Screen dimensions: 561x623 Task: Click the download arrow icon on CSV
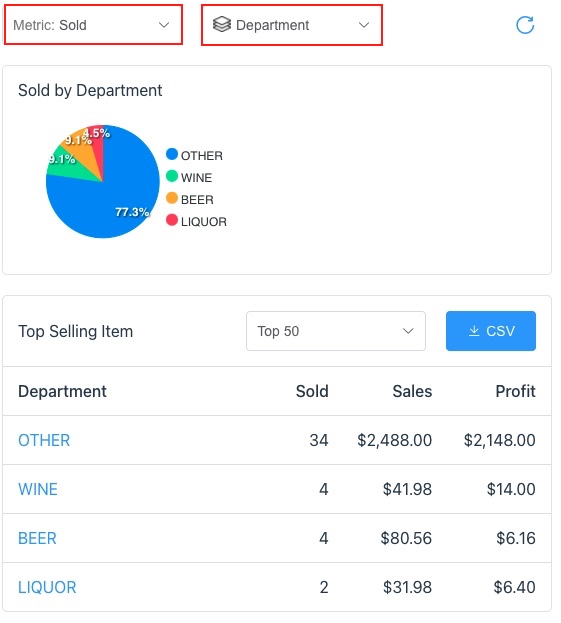point(474,331)
